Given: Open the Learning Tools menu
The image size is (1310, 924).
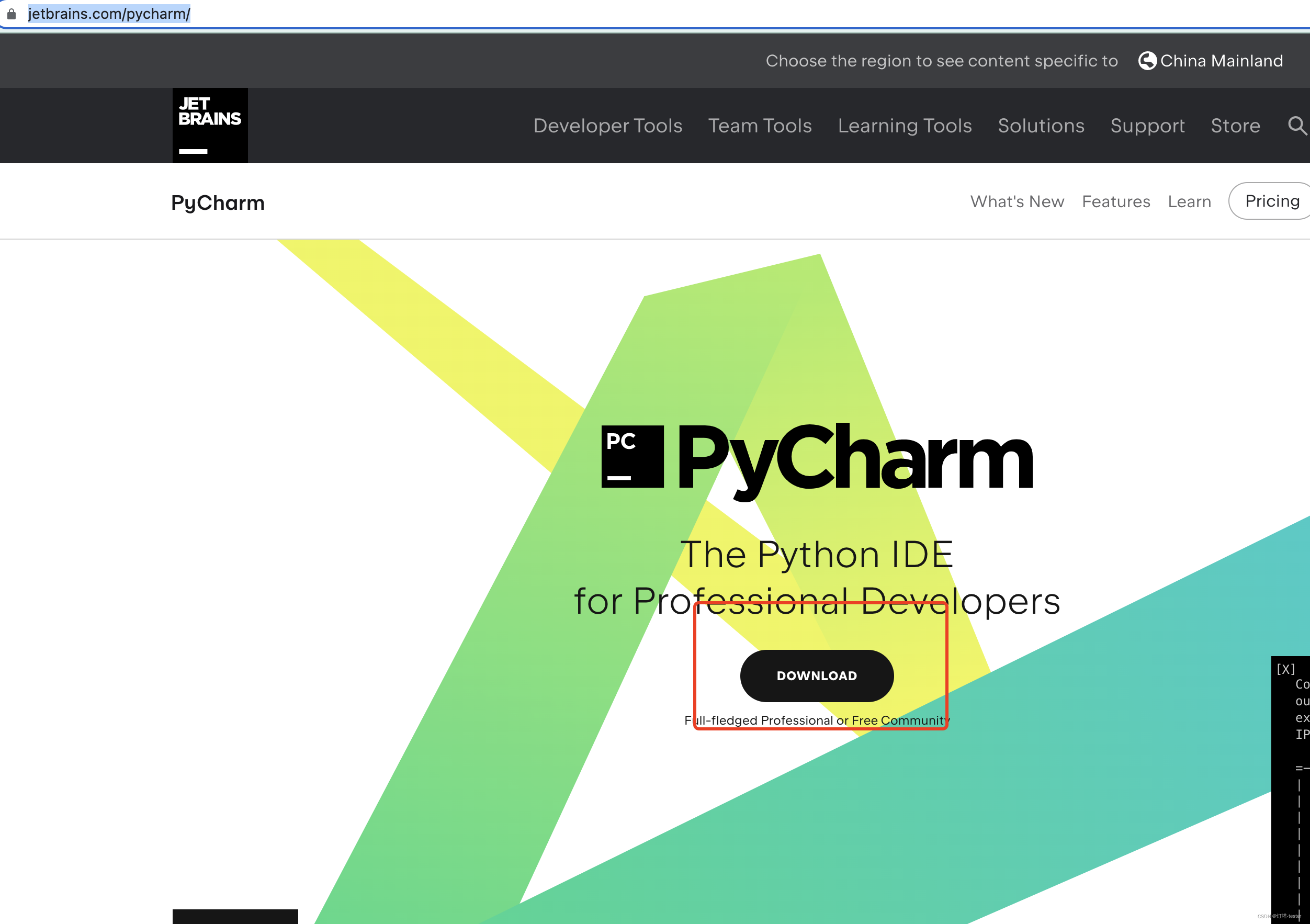Looking at the screenshot, I should pyautogui.click(x=905, y=126).
